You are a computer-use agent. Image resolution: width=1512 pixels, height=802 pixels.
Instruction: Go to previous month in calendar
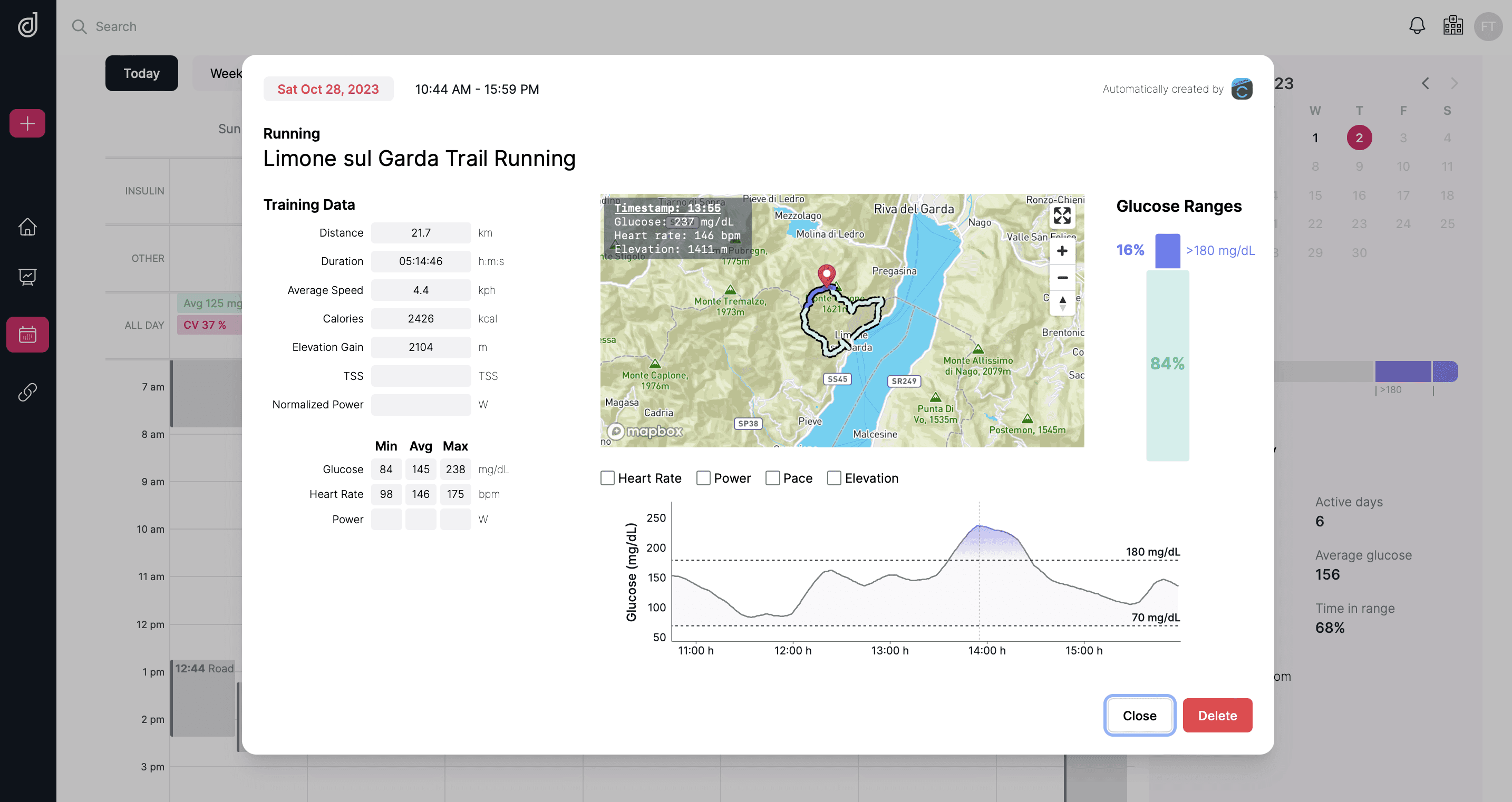click(x=1425, y=83)
